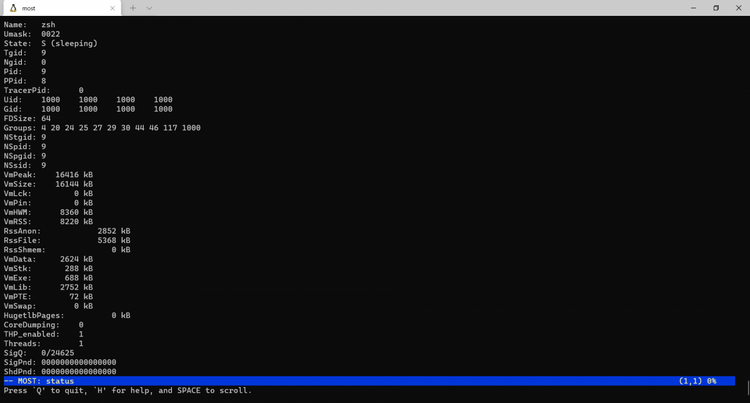Click the 'State: S (sleeping)' line
750x403 pixels.
click(51, 44)
